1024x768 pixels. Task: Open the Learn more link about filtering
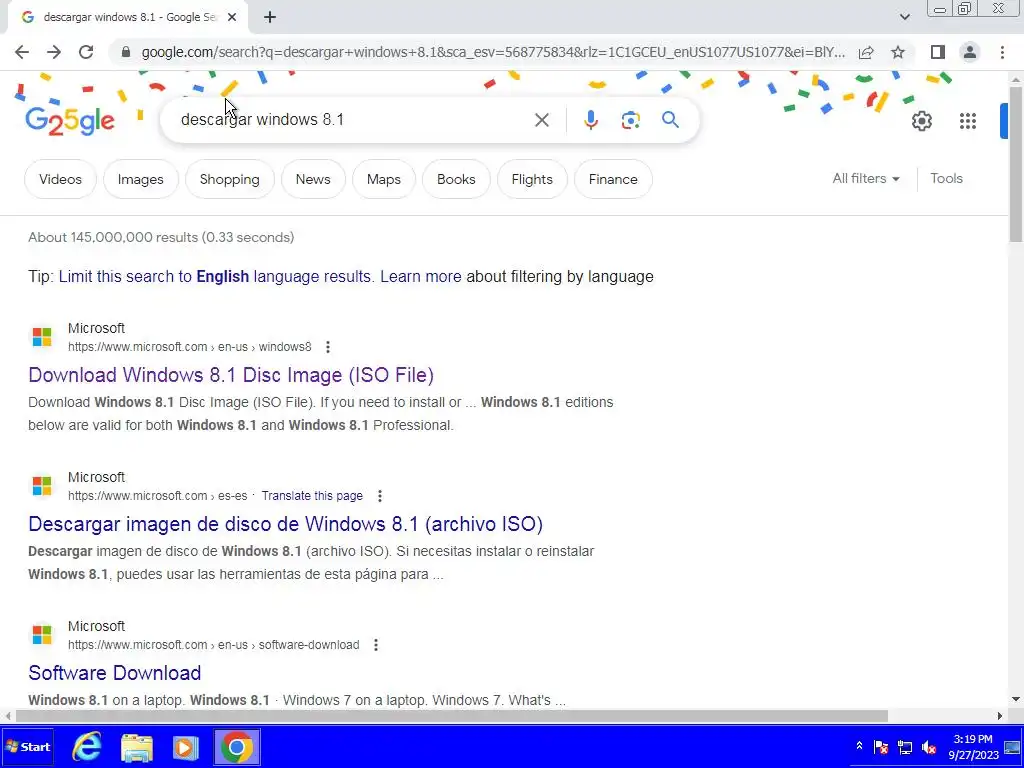click(x=421, y=276)
